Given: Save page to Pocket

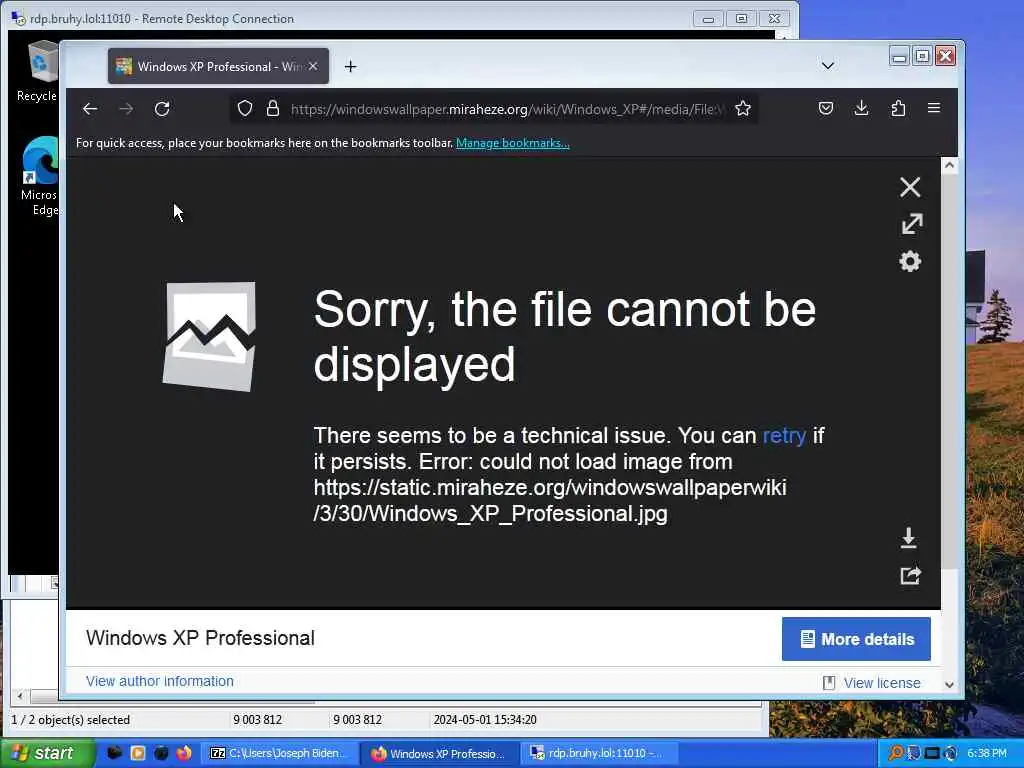Looking at the screenshot, I should coord(826,108).
